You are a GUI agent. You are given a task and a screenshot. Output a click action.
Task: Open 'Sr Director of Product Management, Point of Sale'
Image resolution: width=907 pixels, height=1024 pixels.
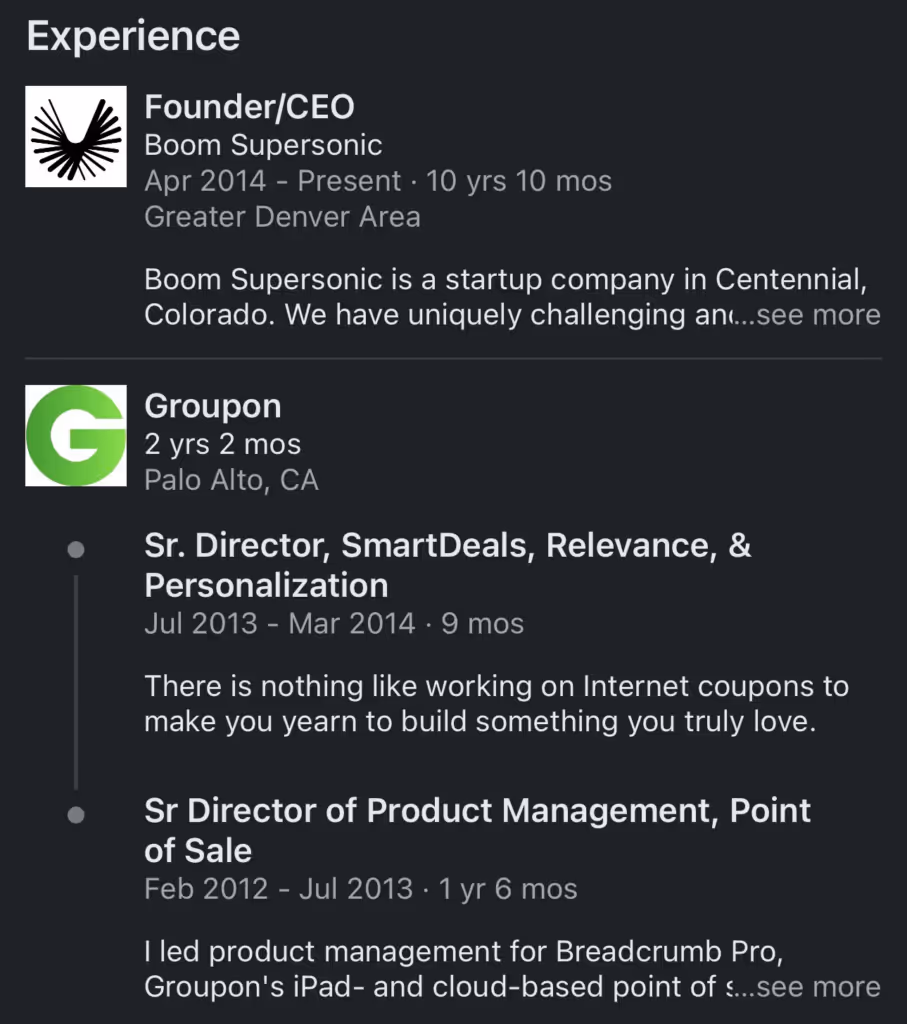(x=478, y=830)
